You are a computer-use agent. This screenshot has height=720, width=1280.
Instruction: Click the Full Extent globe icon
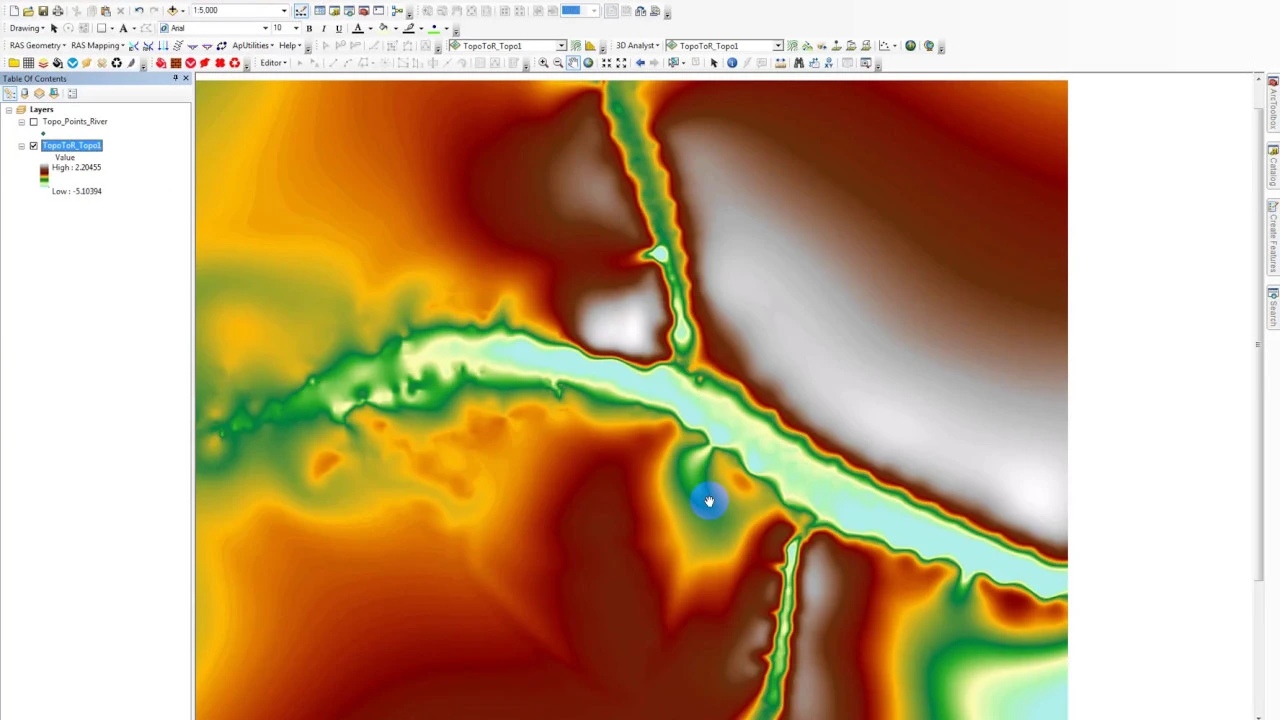[588, 63]
